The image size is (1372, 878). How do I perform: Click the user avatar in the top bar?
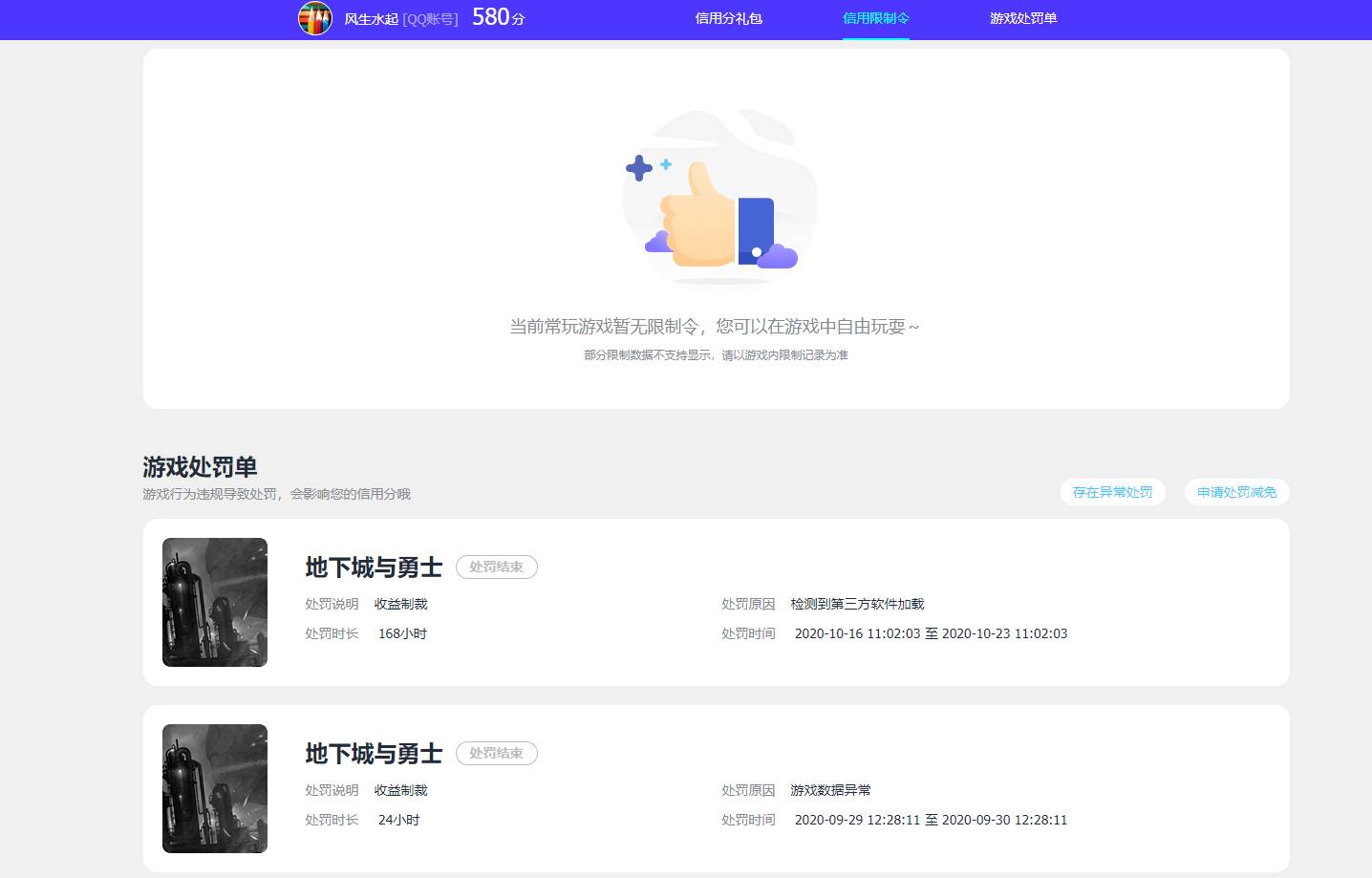(x=314, y=17)
